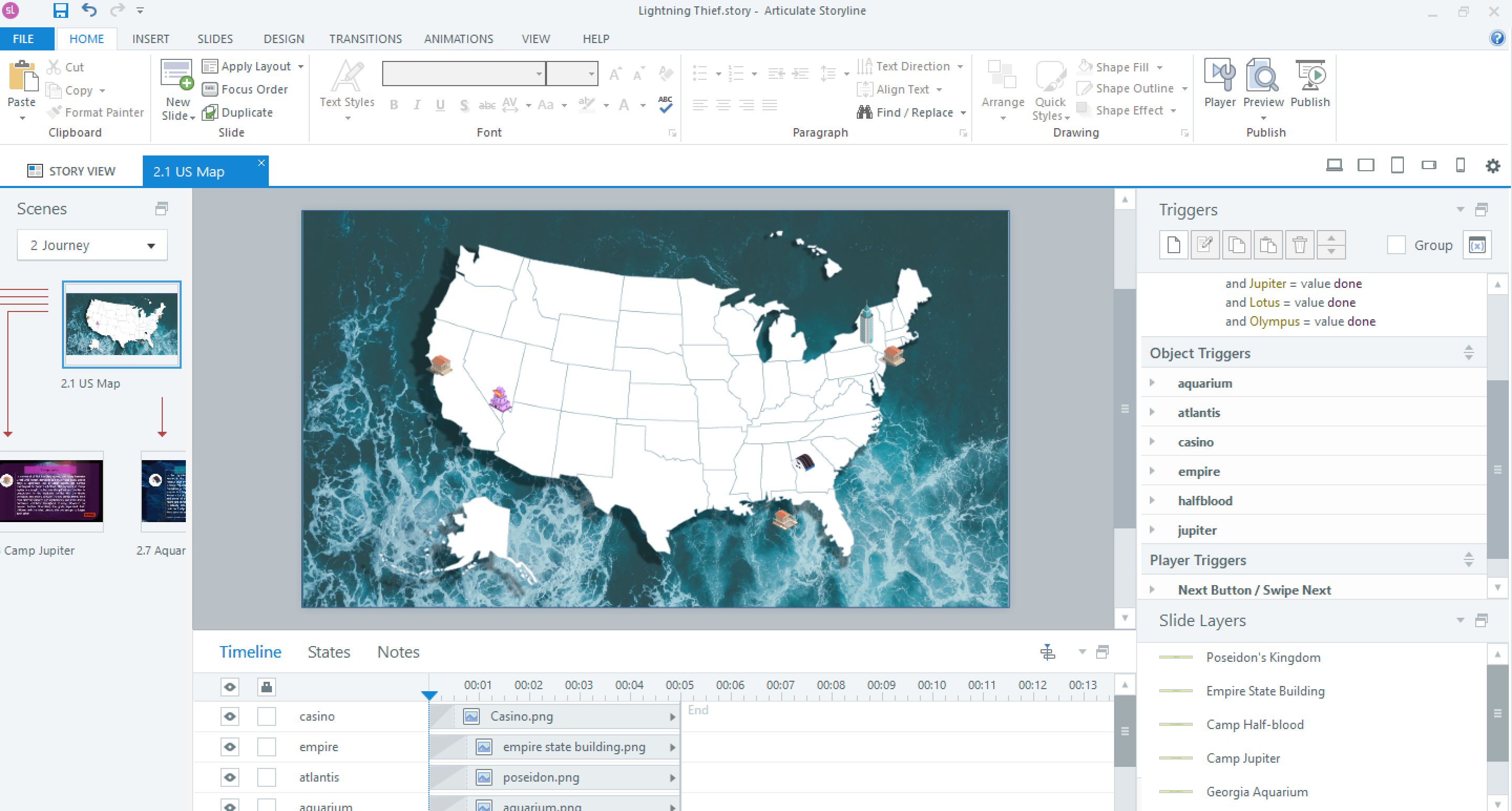Switch to the ANIMATIONS ribbon tab

(458, 39)
